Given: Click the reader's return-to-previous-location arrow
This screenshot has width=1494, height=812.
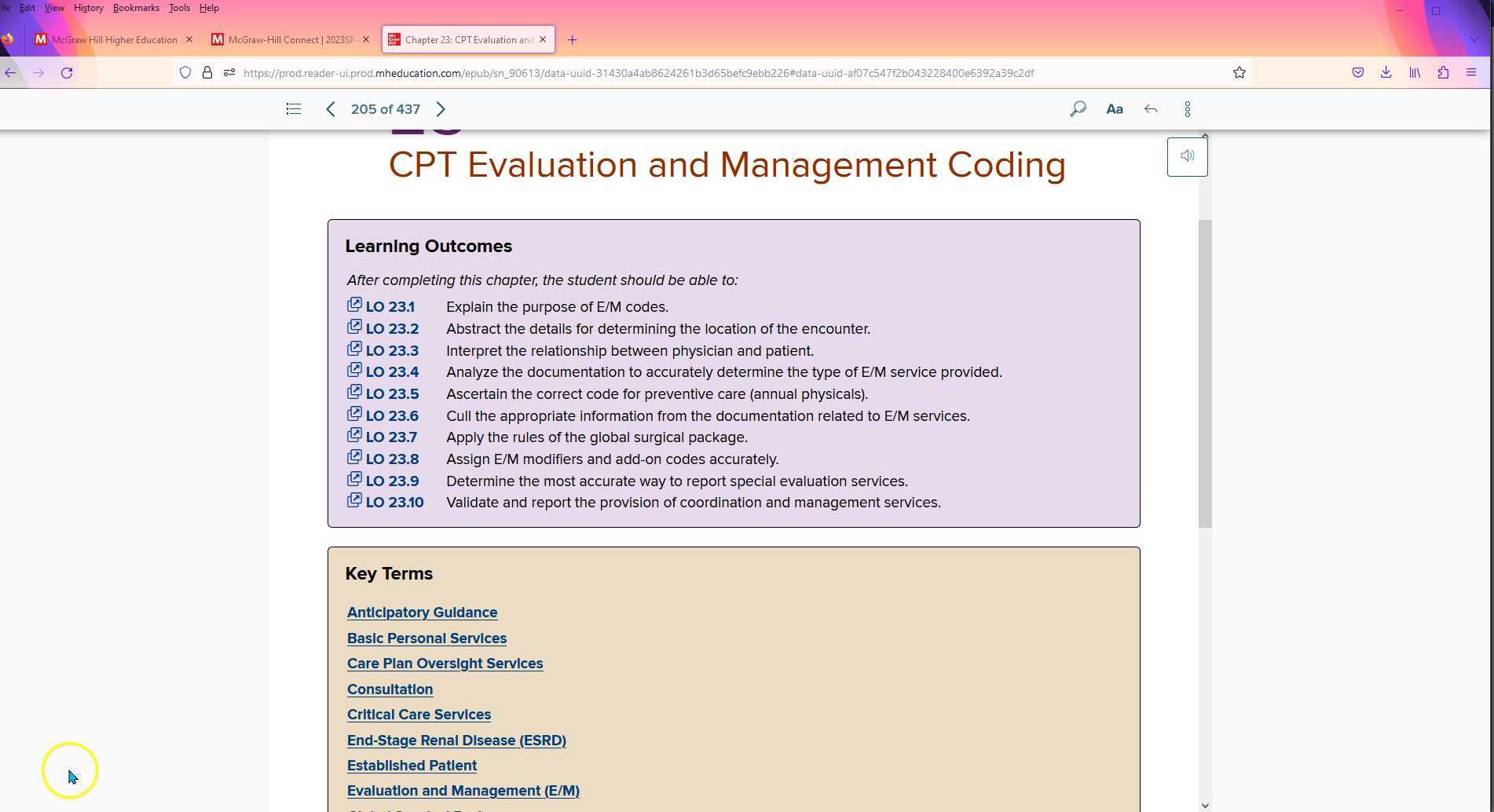Looking at the screenshot, I should tap(1150, 108).
